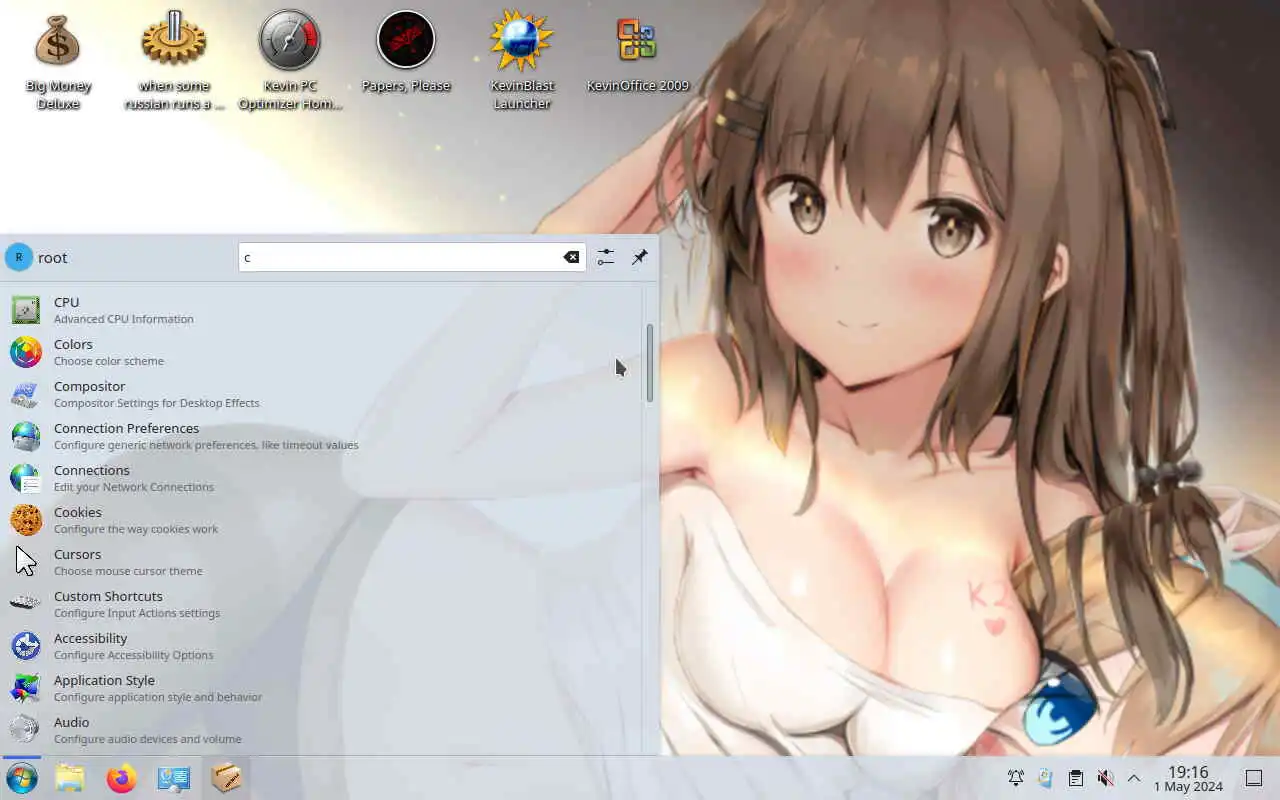1280x800 pixels.
Task: Click the Accessibility icon in results
Action: [26, 646]
